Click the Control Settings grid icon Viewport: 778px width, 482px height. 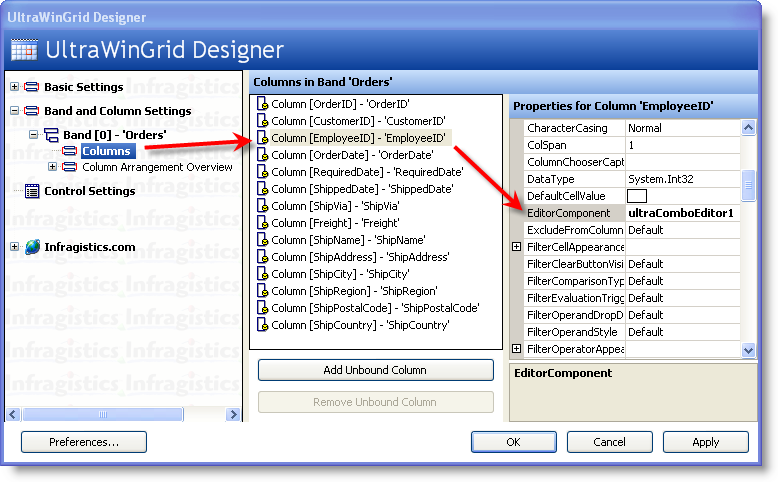[32, 191]
